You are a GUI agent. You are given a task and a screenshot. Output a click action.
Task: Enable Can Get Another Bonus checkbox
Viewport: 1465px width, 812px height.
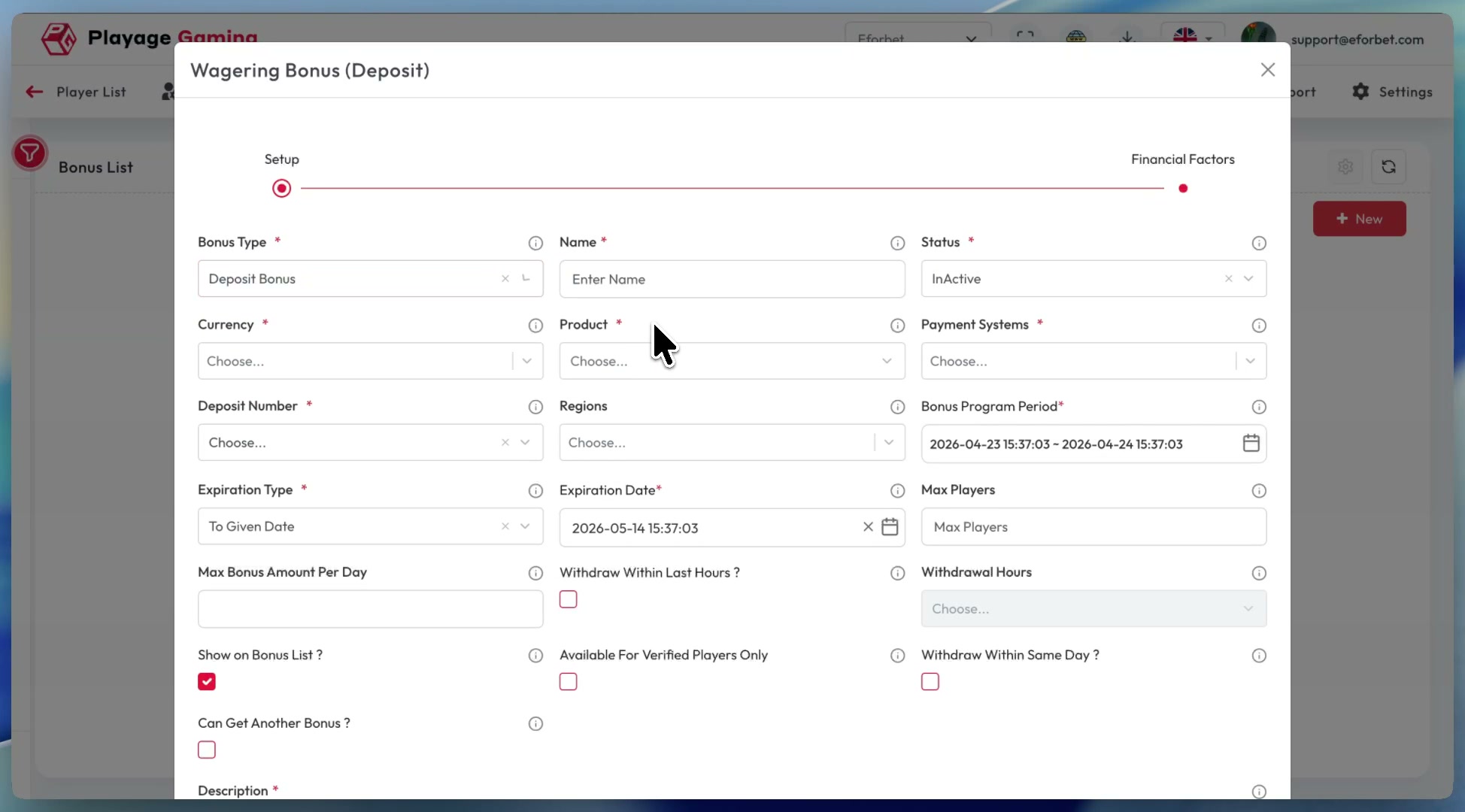(x=207, y=750)
